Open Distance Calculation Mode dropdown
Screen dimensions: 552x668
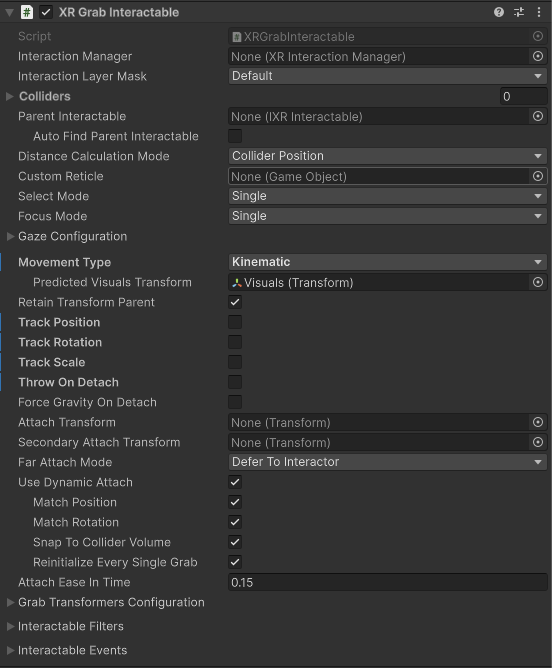(388, 156)
